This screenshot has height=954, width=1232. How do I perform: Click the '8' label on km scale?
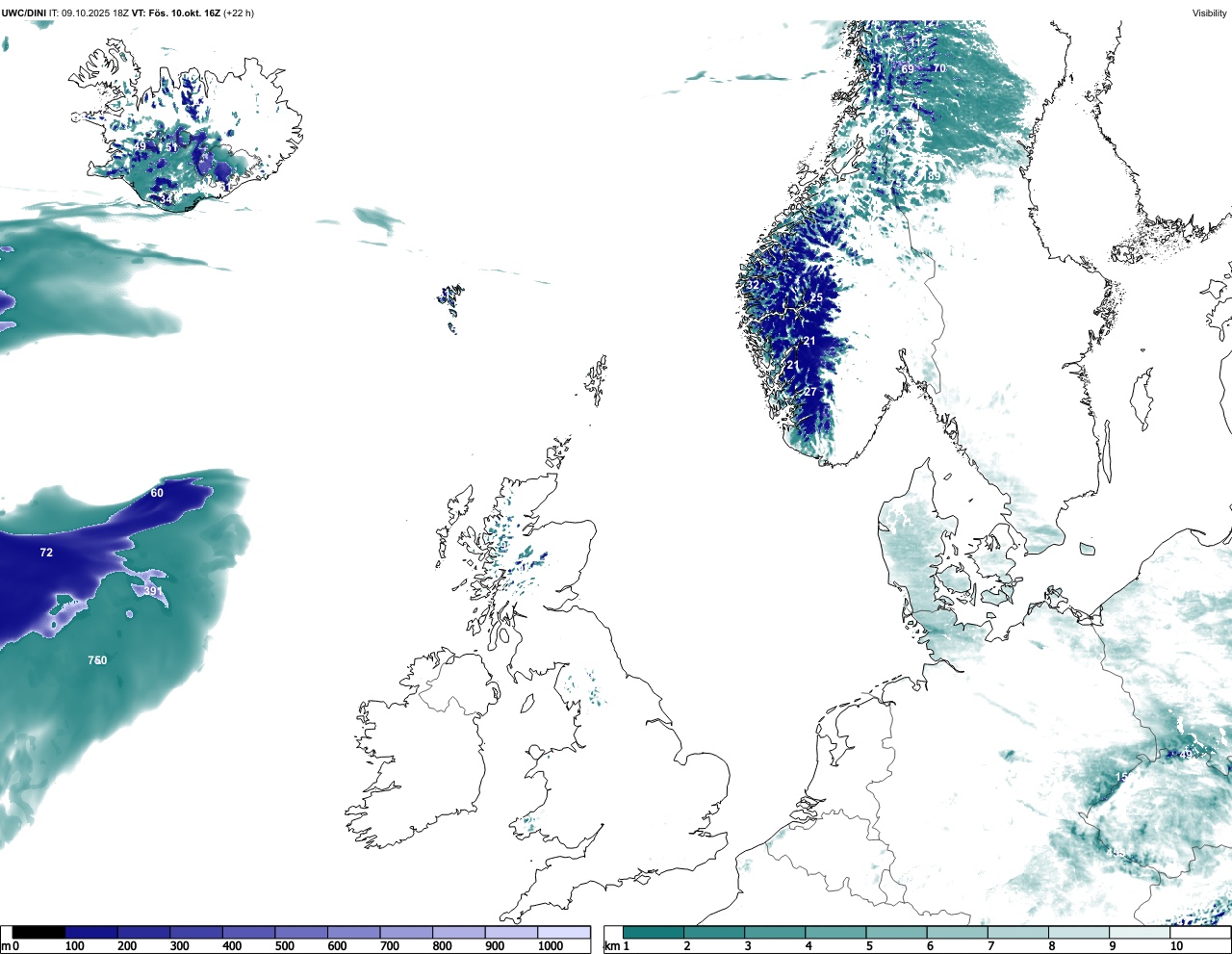pyautogui.click(x=1051, y=946)
